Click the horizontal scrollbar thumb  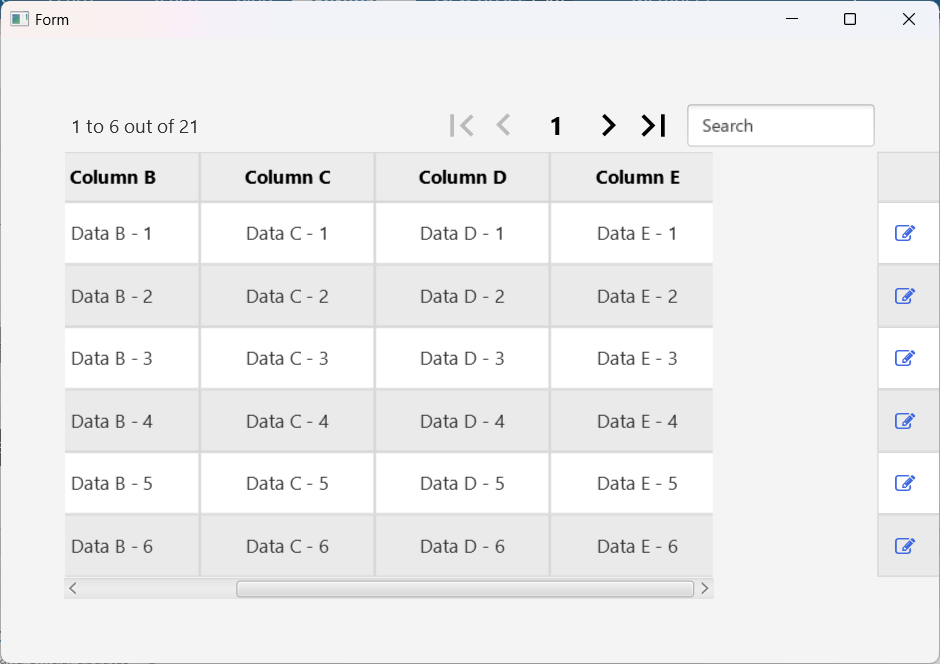point(464,589)
